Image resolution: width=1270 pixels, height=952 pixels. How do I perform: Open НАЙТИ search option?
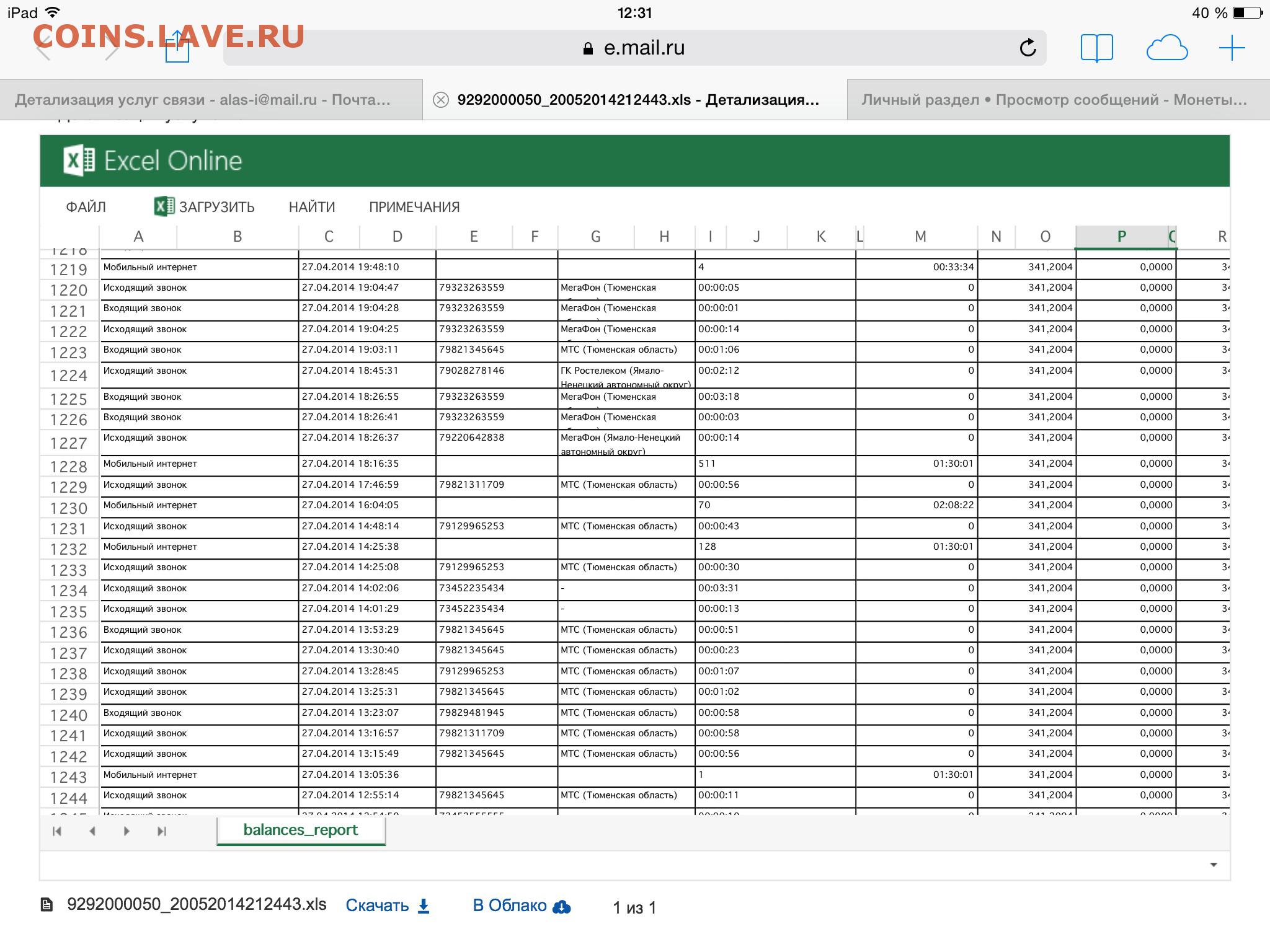click(312, 207)
